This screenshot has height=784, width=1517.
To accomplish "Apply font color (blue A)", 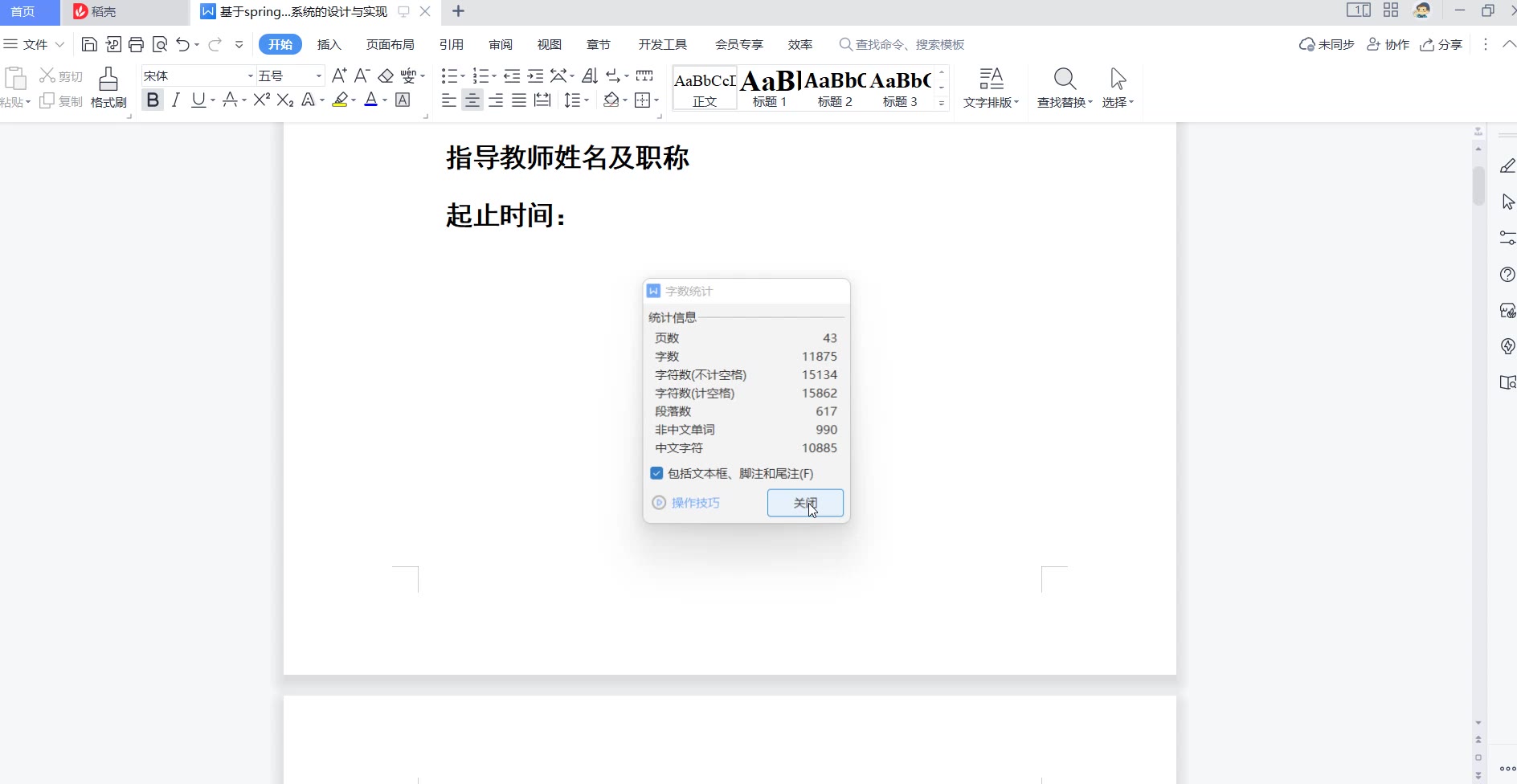I will coord(370,100).
